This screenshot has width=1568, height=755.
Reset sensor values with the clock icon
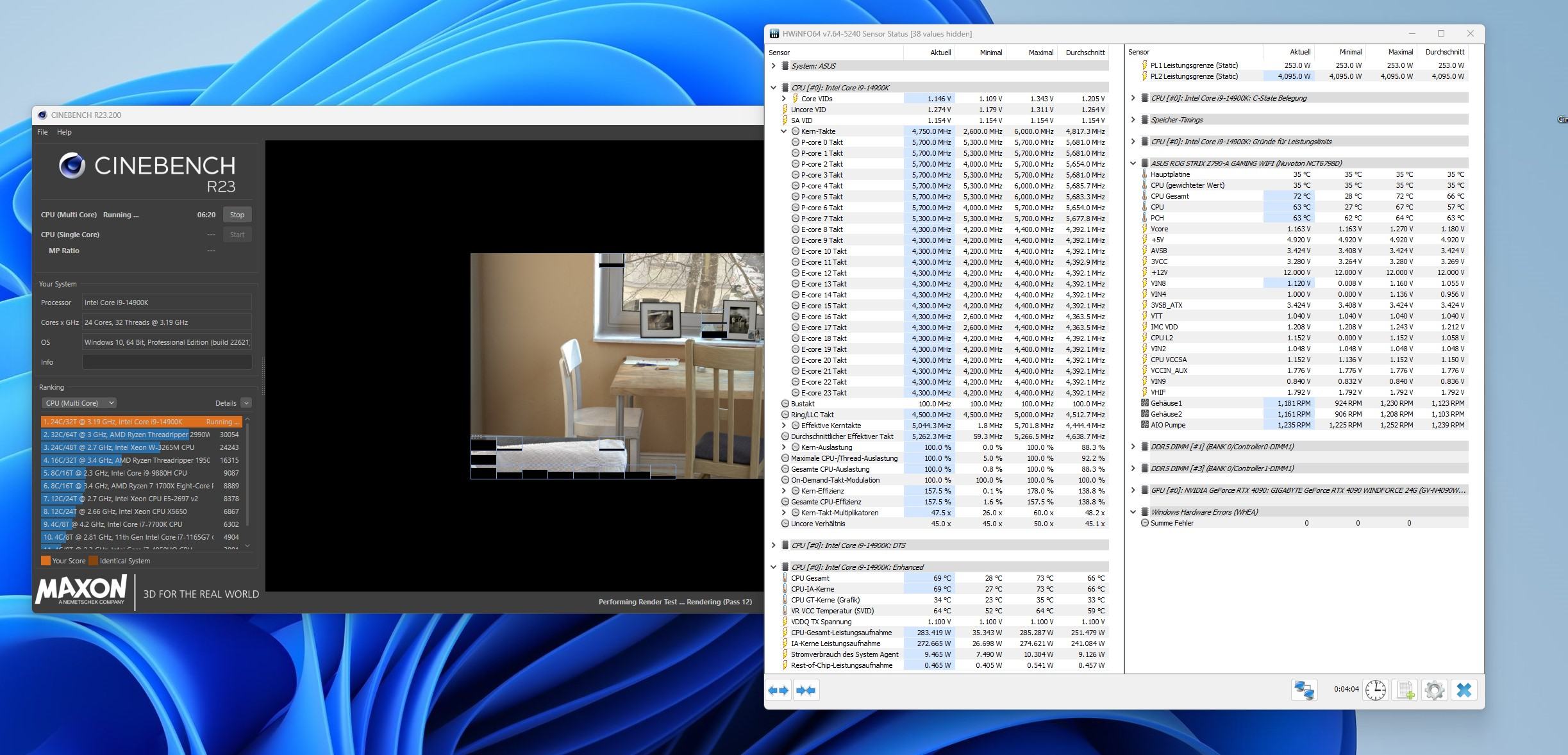coord(1375,690)
